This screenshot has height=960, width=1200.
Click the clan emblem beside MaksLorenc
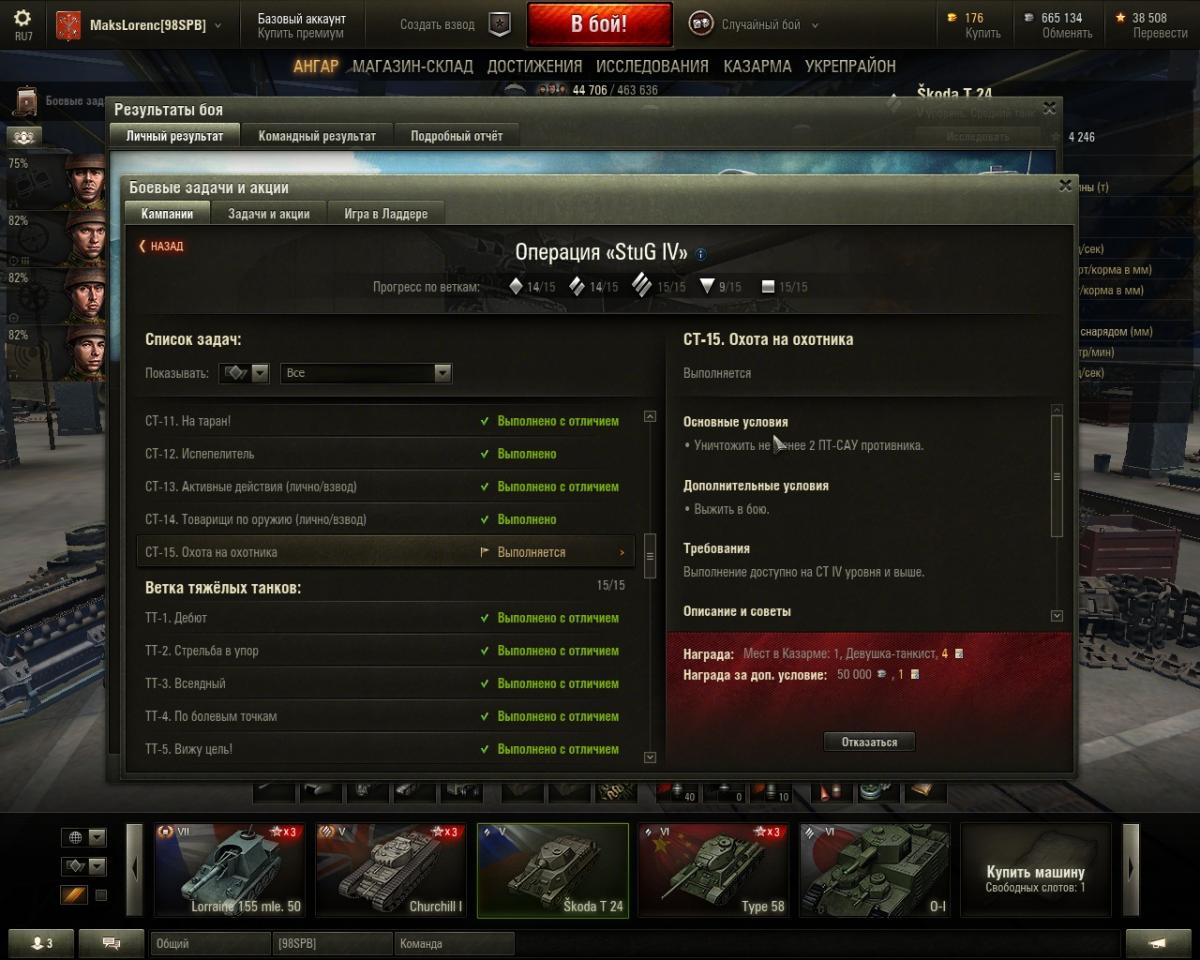click(x=68, y=25)
